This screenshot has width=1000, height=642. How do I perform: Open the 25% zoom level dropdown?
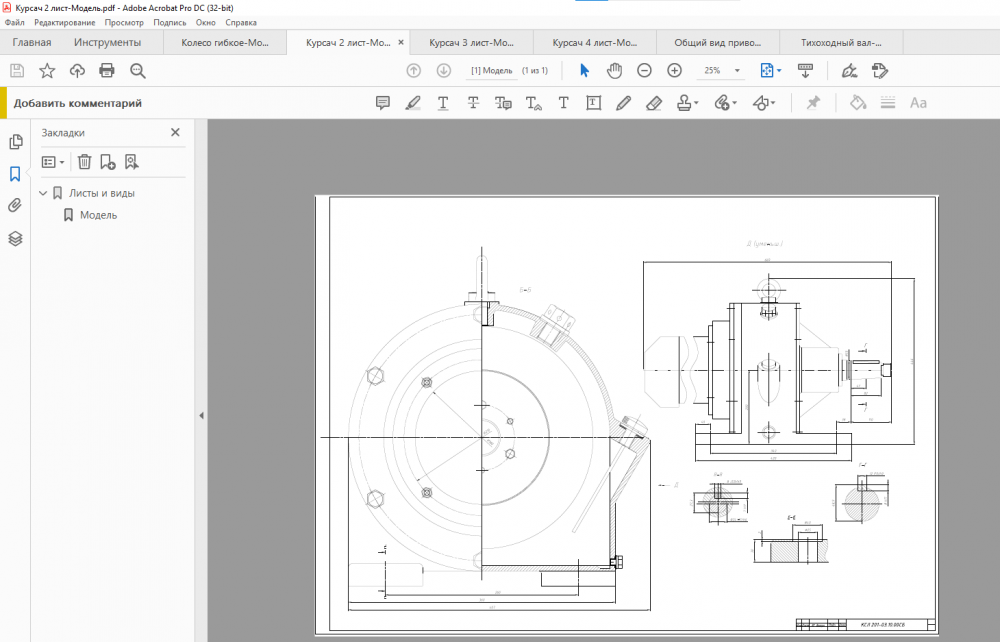737,71
